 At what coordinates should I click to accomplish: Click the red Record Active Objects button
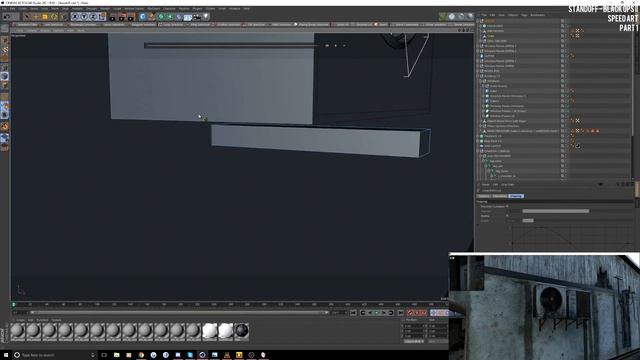pyautogui.click(x=410, y=313)
